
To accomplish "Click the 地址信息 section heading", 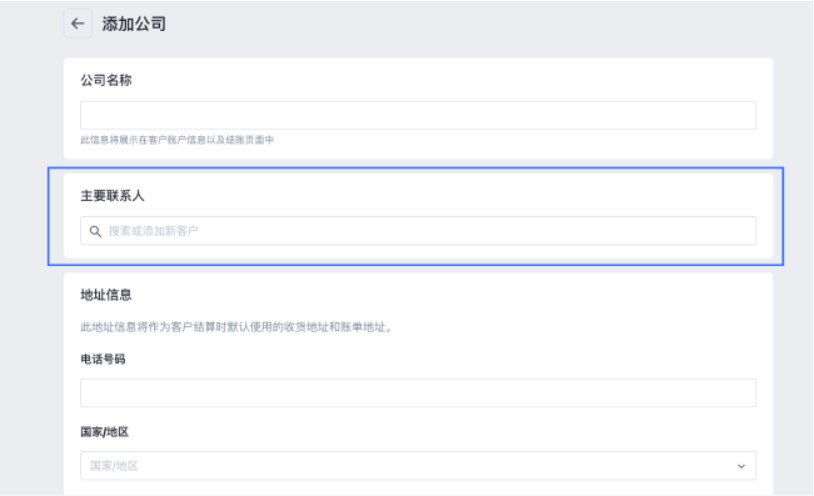I will point(107,295).
